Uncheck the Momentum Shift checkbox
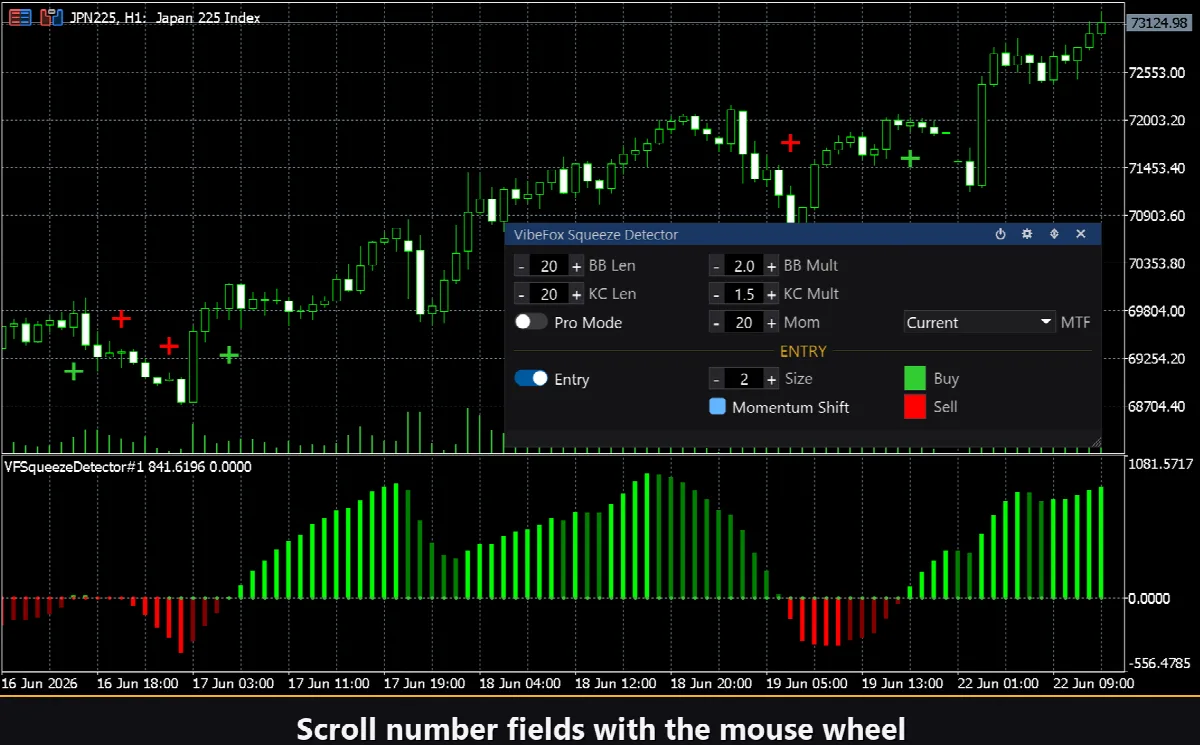Viewport: 1200px width, 745px height. coord(717,407)
